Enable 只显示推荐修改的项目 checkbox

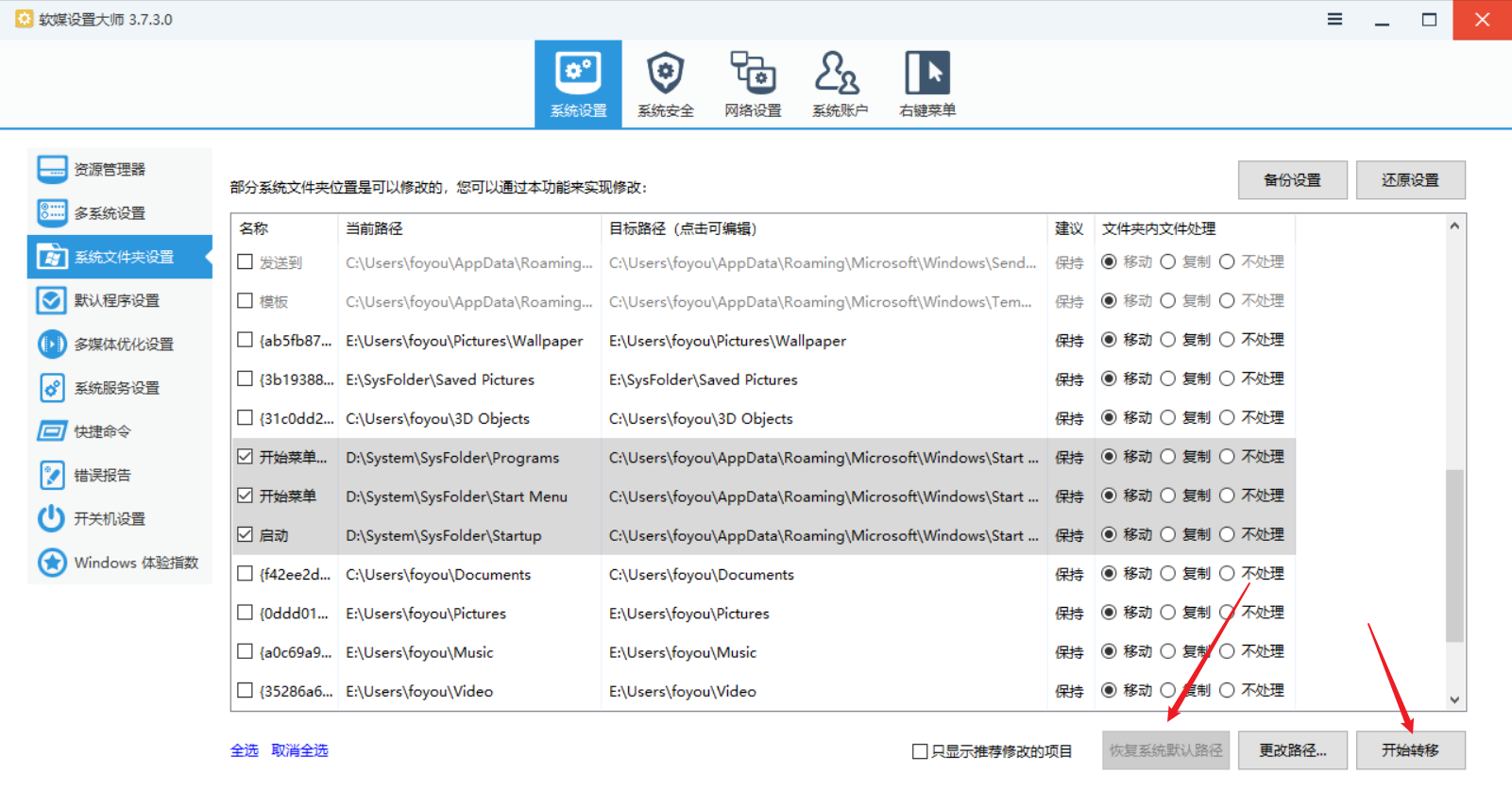[920, 751]
